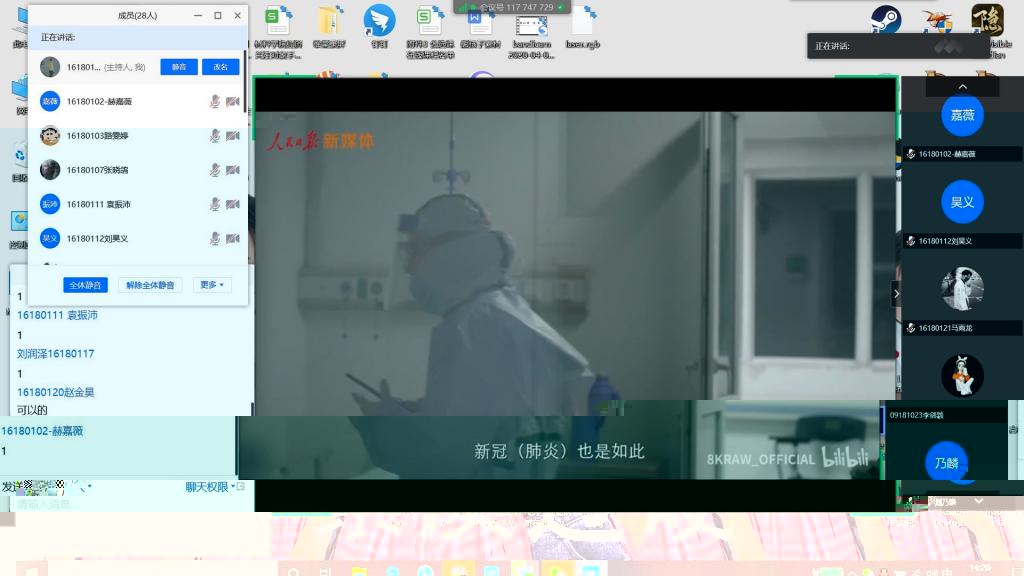This screenshot has width=1024, height=576.
Task: Toggle microphone for member 16180107
Action: point(214,170)
